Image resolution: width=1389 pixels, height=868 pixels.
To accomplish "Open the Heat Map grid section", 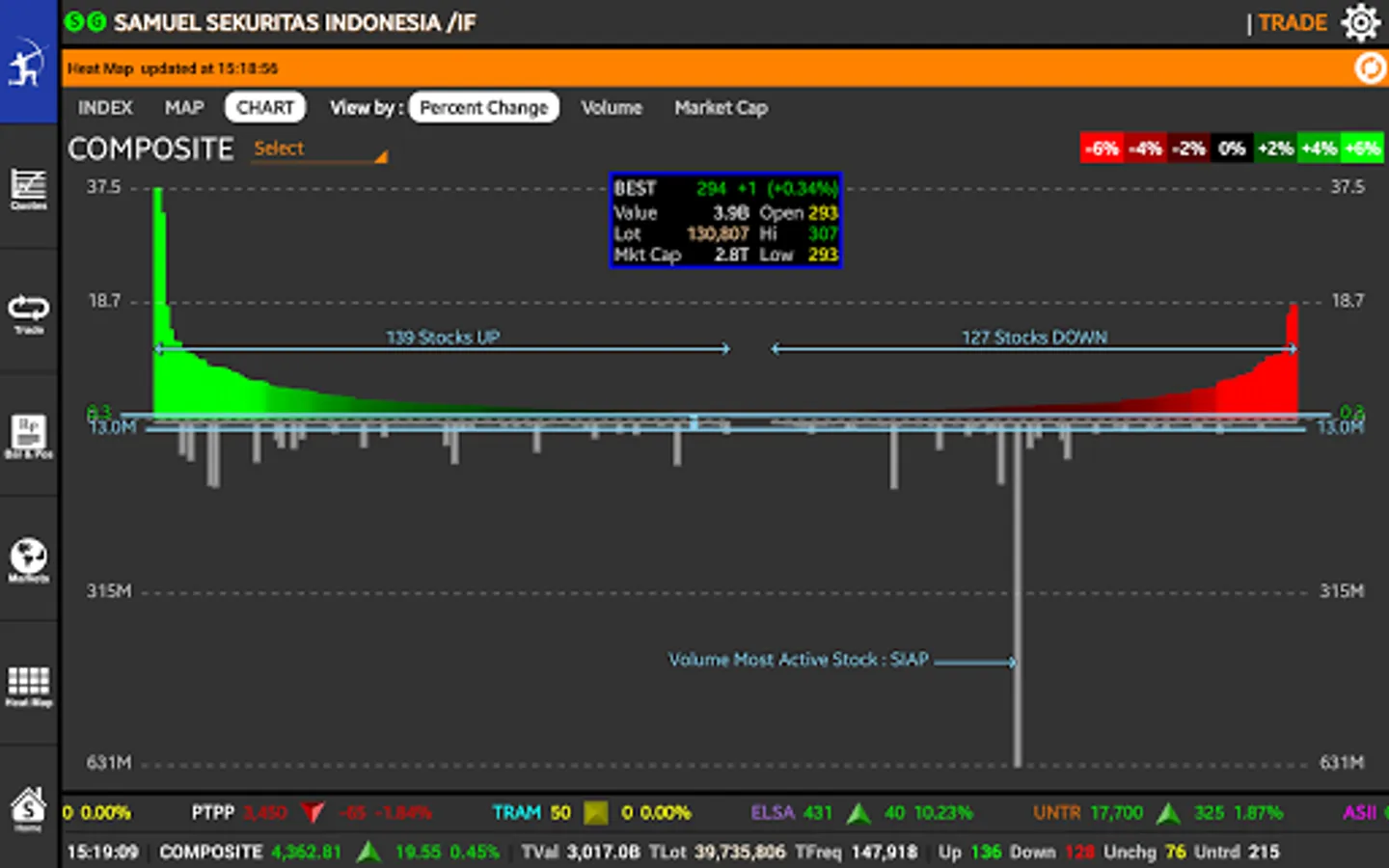I will tap(28, 685).
